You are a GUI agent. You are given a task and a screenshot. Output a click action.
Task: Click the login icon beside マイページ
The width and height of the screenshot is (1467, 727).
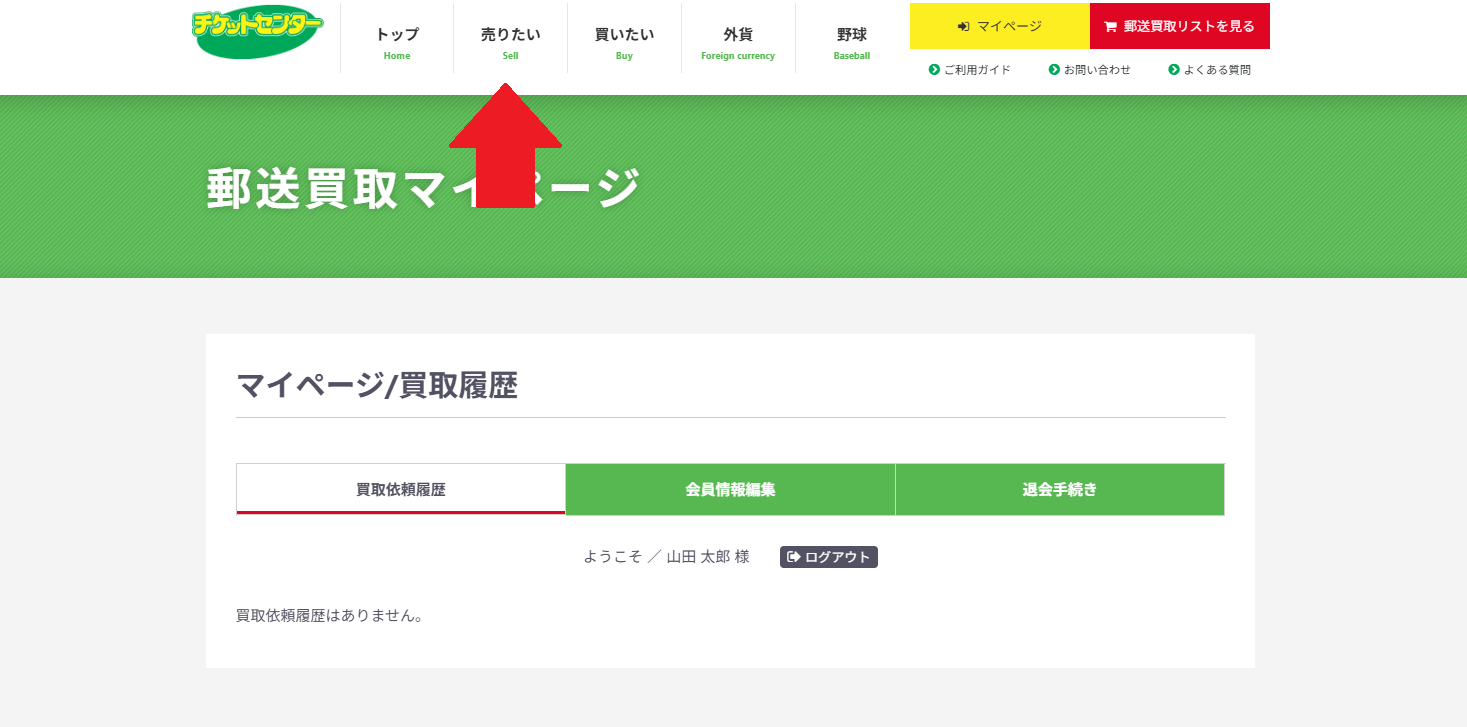[x=963, y=27]
